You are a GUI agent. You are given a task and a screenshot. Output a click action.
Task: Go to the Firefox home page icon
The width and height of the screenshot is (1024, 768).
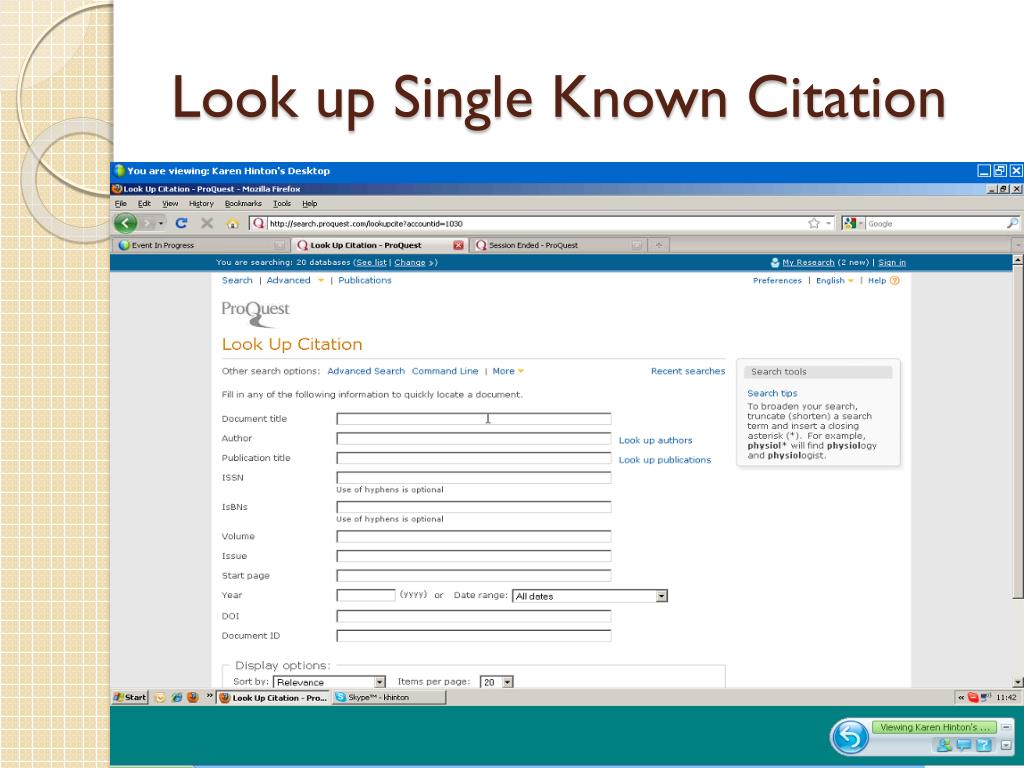(232, 223)
